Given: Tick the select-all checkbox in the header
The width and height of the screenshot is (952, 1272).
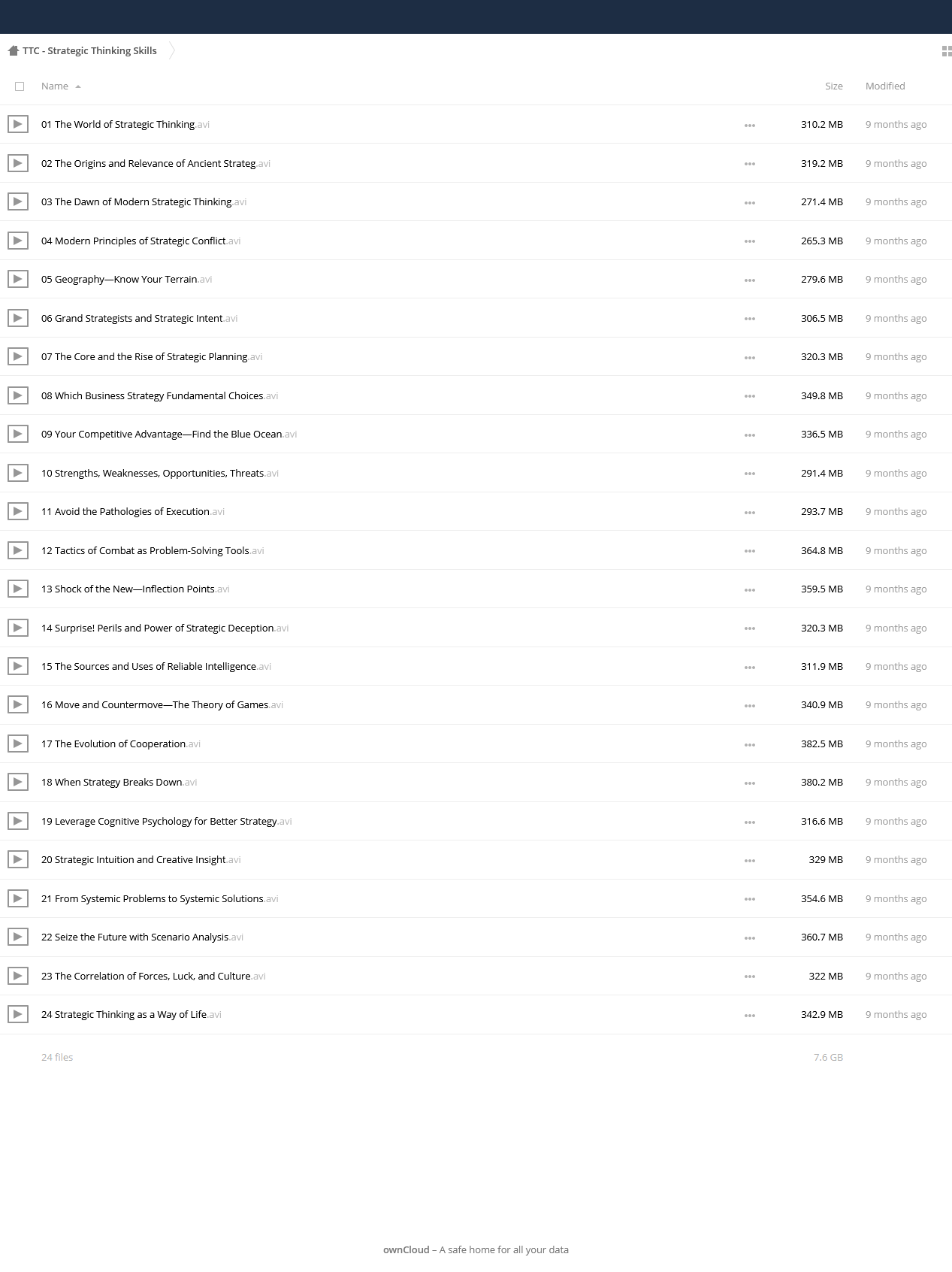Looking at the screenshot, I should (20, 86).
